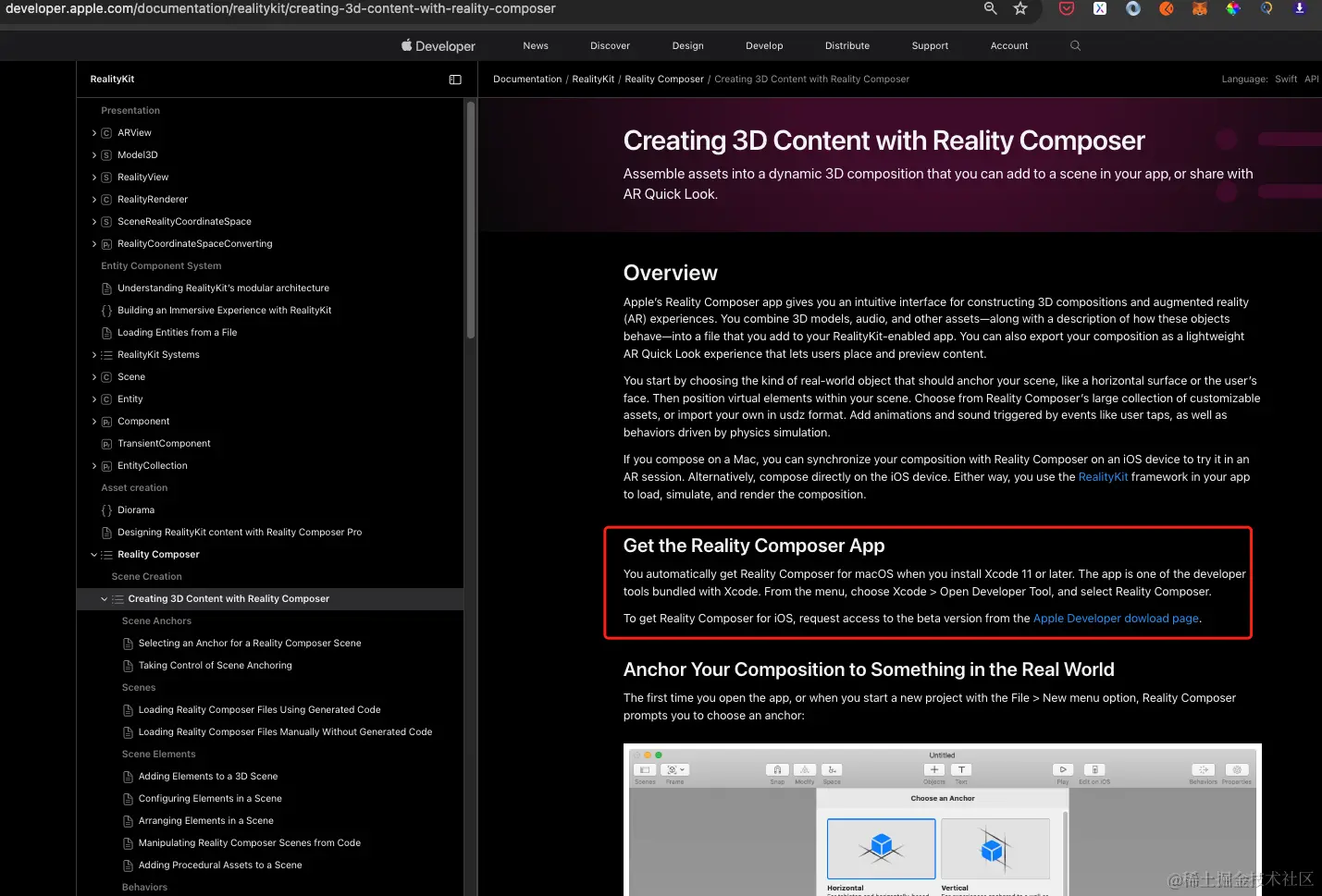Click the sidebar vertical scrollbar
The height and width of the screenshot is (896, 1322).
coord(471,220)
